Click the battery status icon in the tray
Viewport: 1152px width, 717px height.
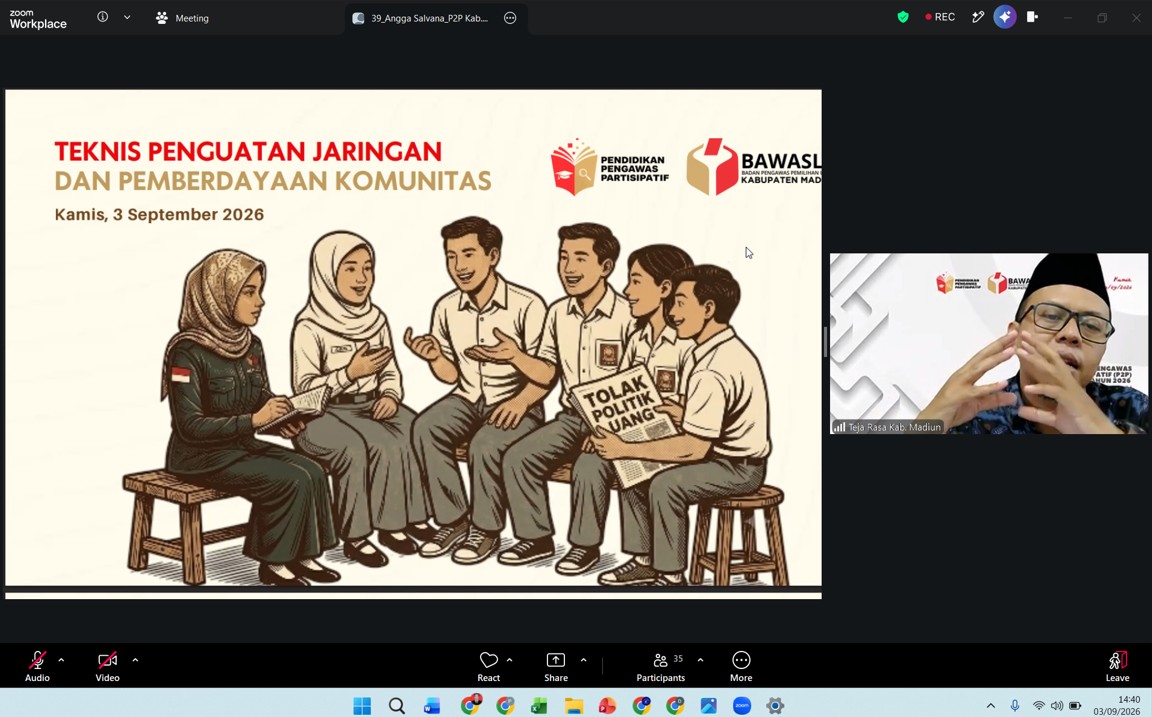coord(1074,706)
